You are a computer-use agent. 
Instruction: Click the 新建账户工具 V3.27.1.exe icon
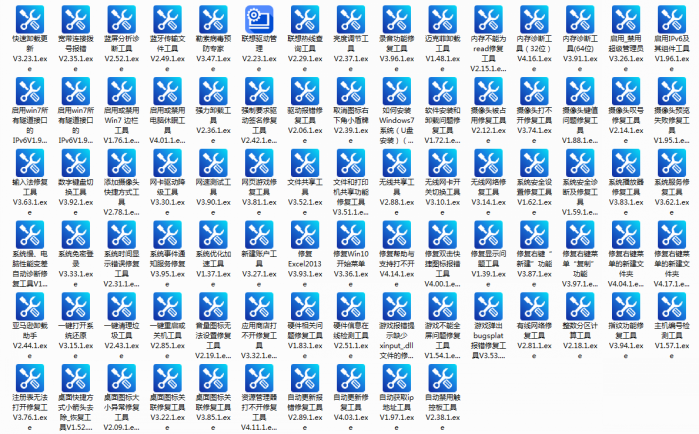[x=259, y=235]
